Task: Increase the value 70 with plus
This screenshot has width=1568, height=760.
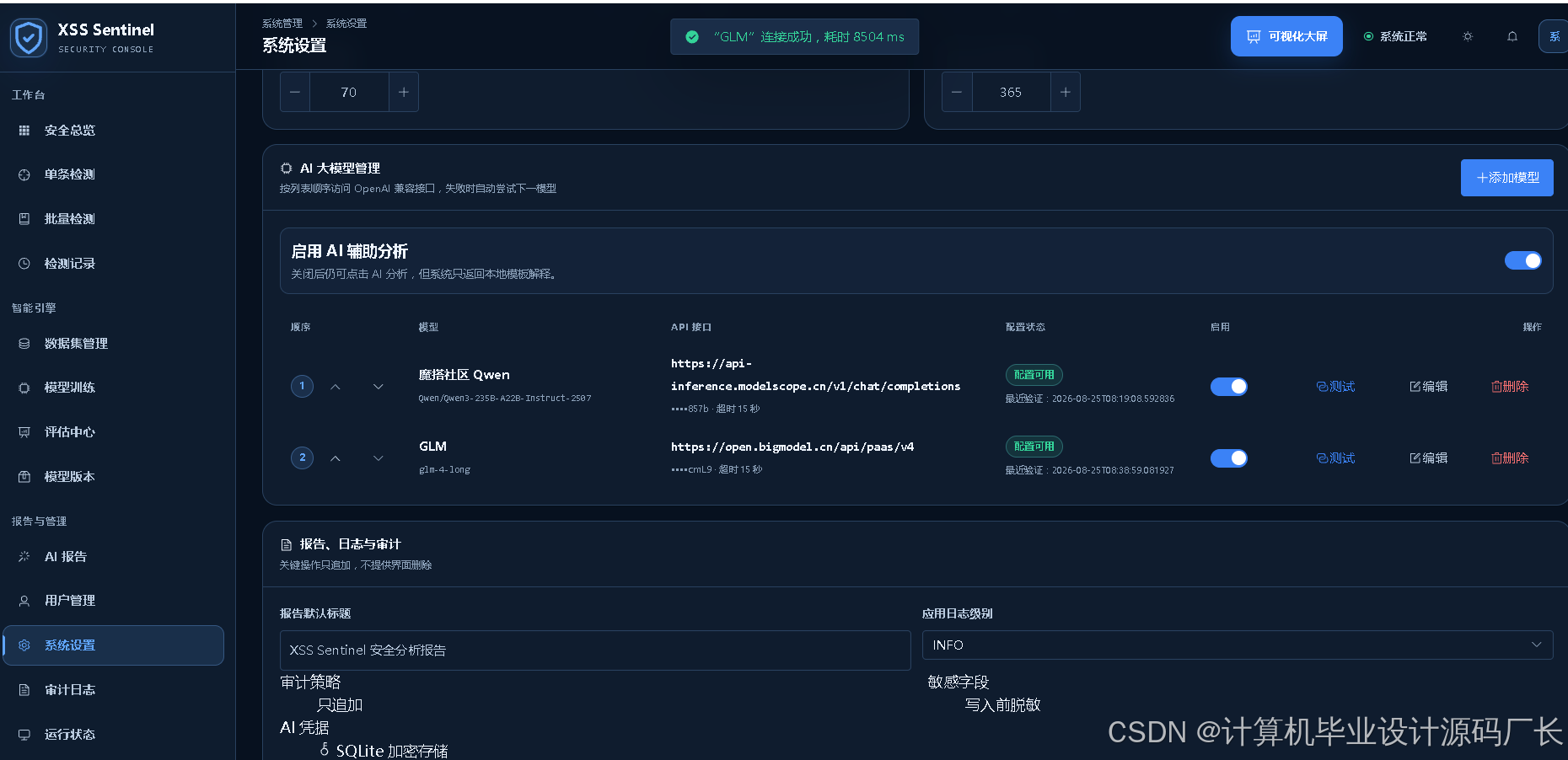Action: [x=404, y=93]
